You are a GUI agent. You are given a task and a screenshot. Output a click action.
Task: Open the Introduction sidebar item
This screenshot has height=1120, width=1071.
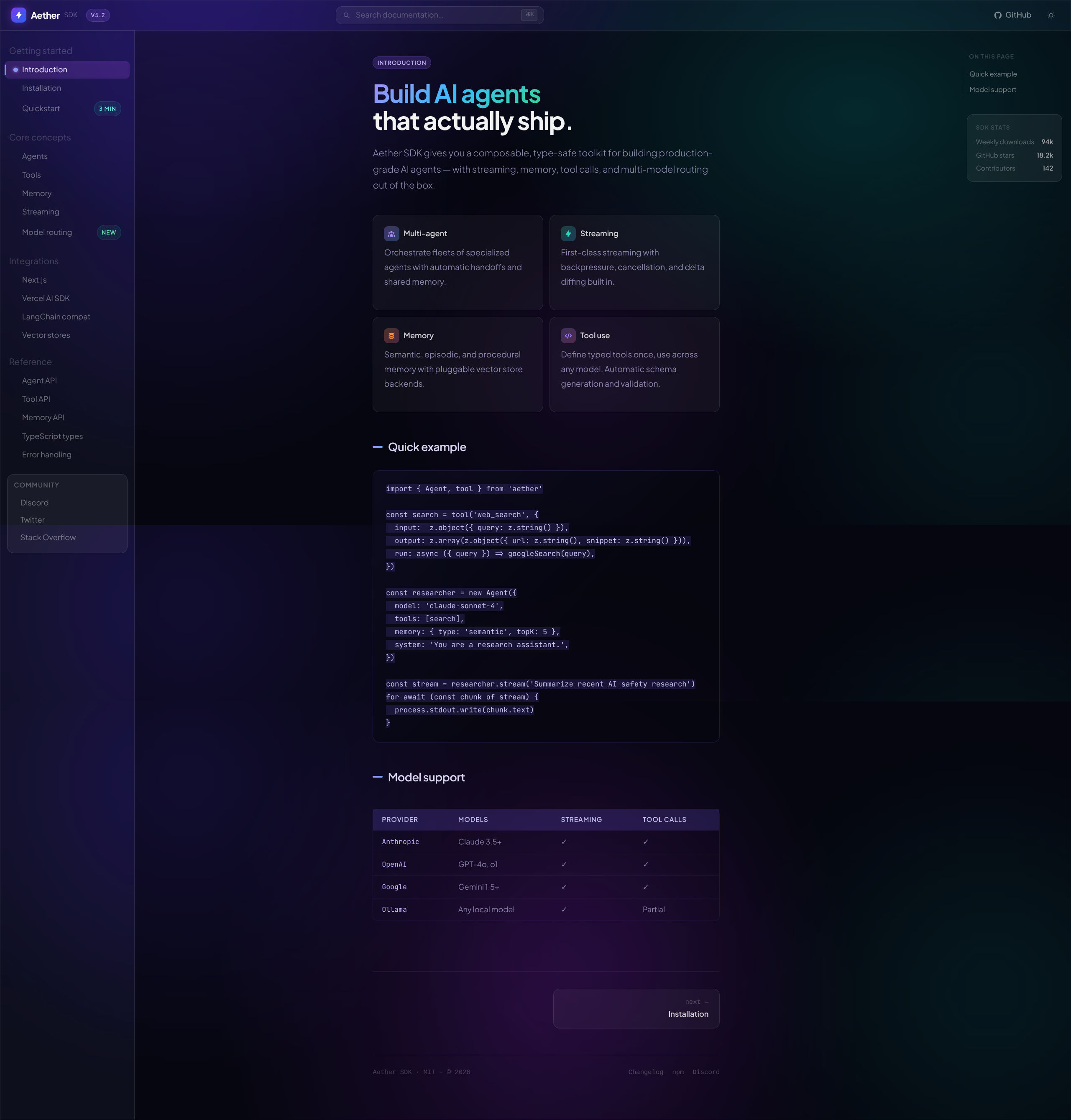tap(67, 70)
